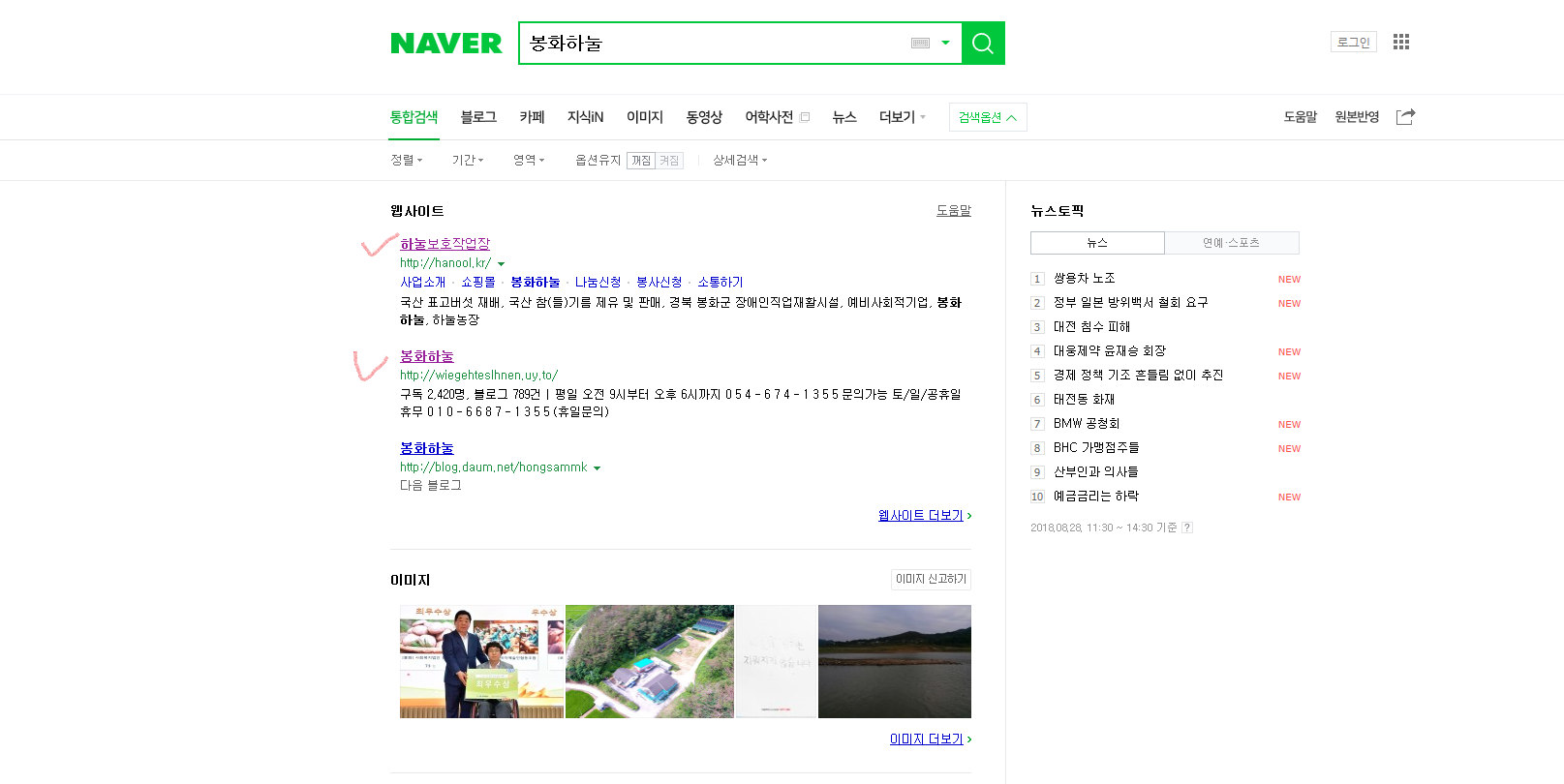Open the on-screen keyboard icon in the search box

[x=921, y=44]
